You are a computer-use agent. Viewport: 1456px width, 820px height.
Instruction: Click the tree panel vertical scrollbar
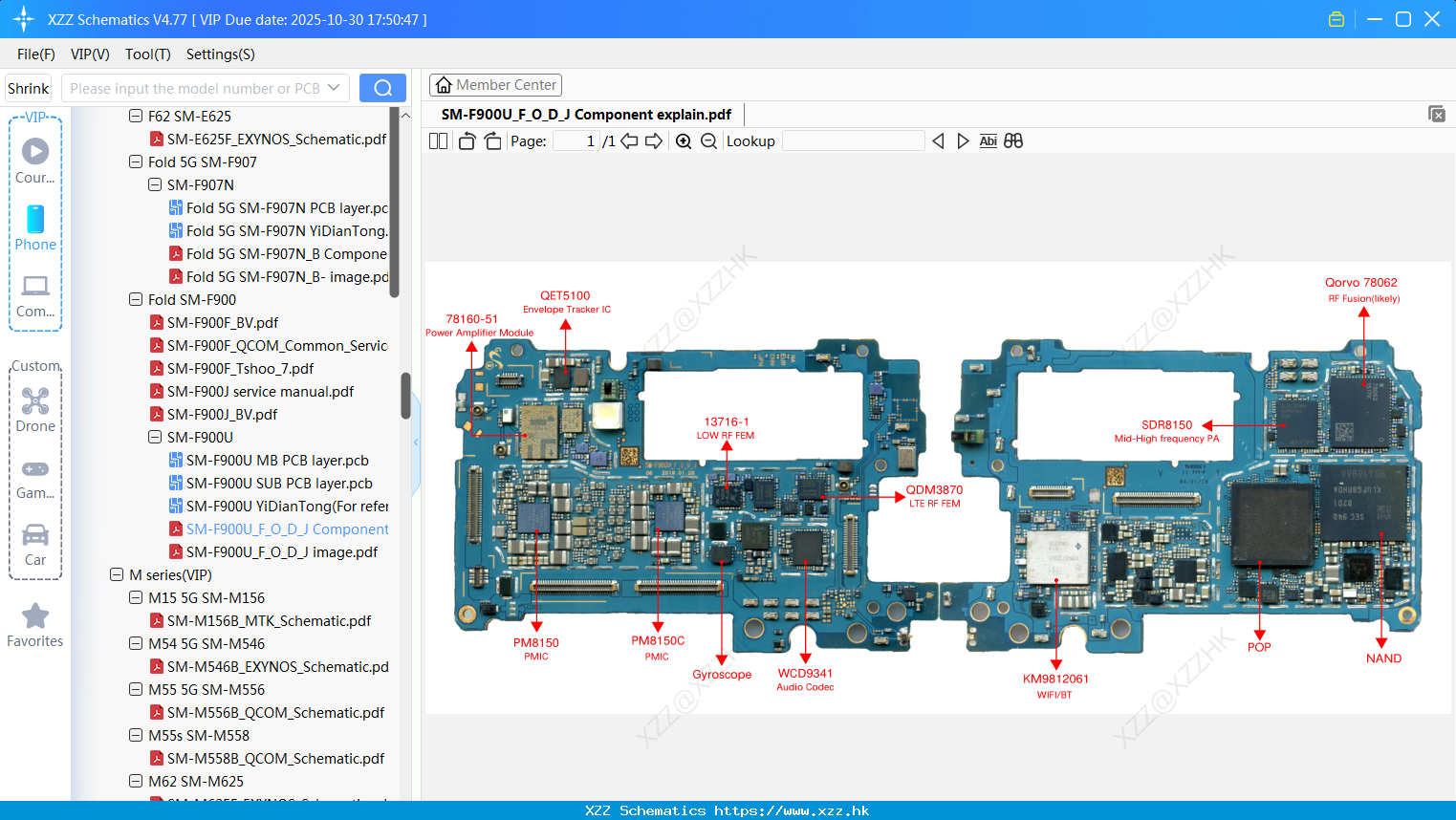point(405,395)
